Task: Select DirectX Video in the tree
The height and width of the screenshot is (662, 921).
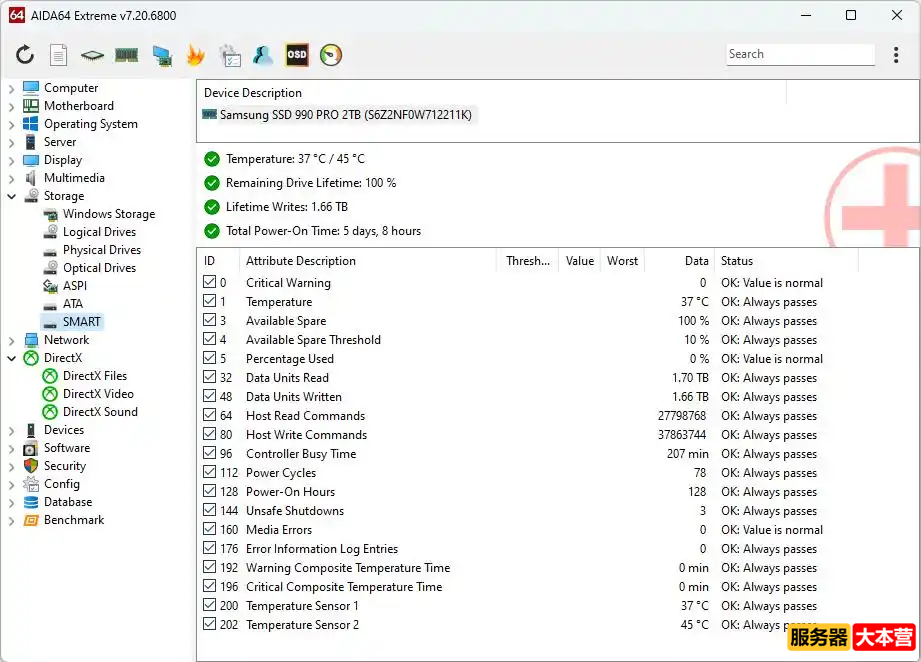Action: [98, 394]
